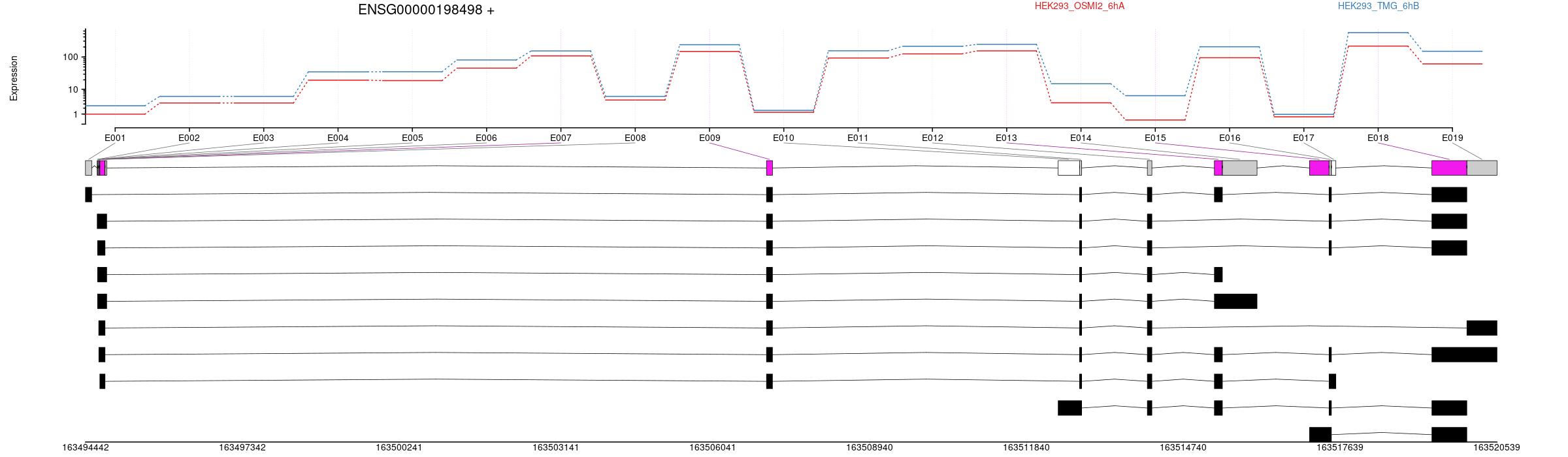The height and width of the screenshot is (457, 1568).
Task: Click exon label E011
Action: tap(858, 138)
